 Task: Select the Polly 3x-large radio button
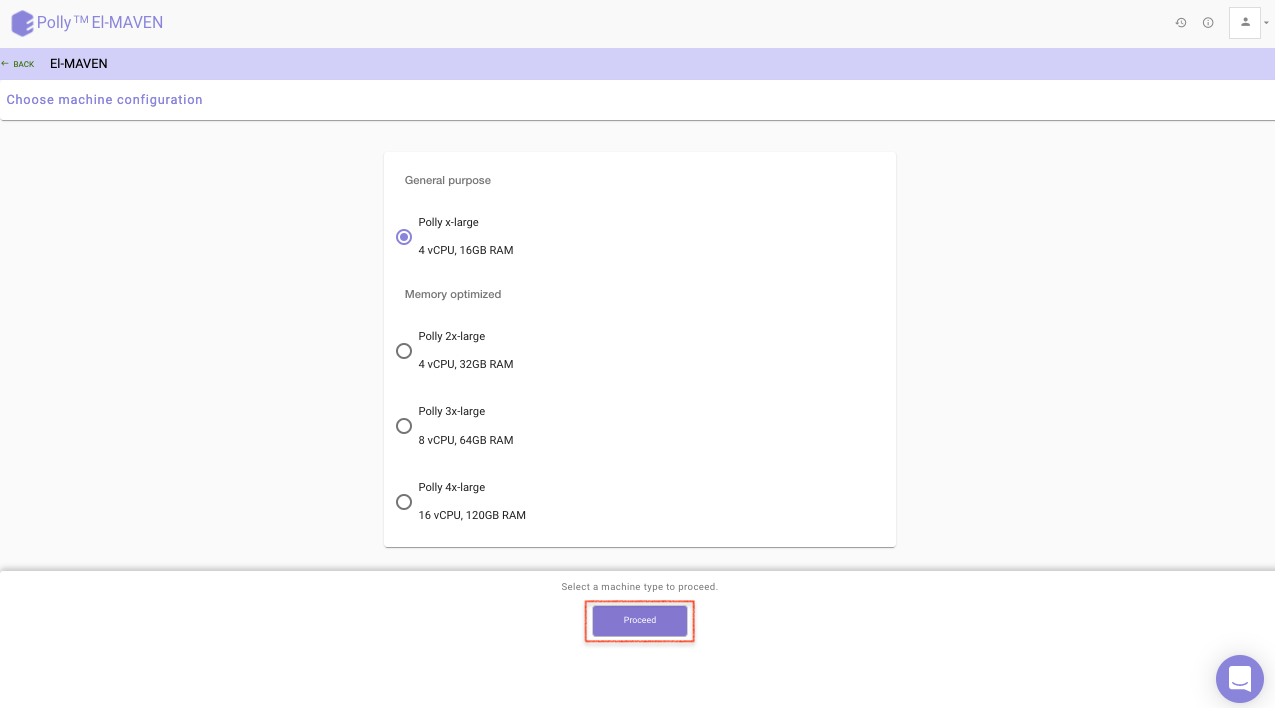(404, 426)
